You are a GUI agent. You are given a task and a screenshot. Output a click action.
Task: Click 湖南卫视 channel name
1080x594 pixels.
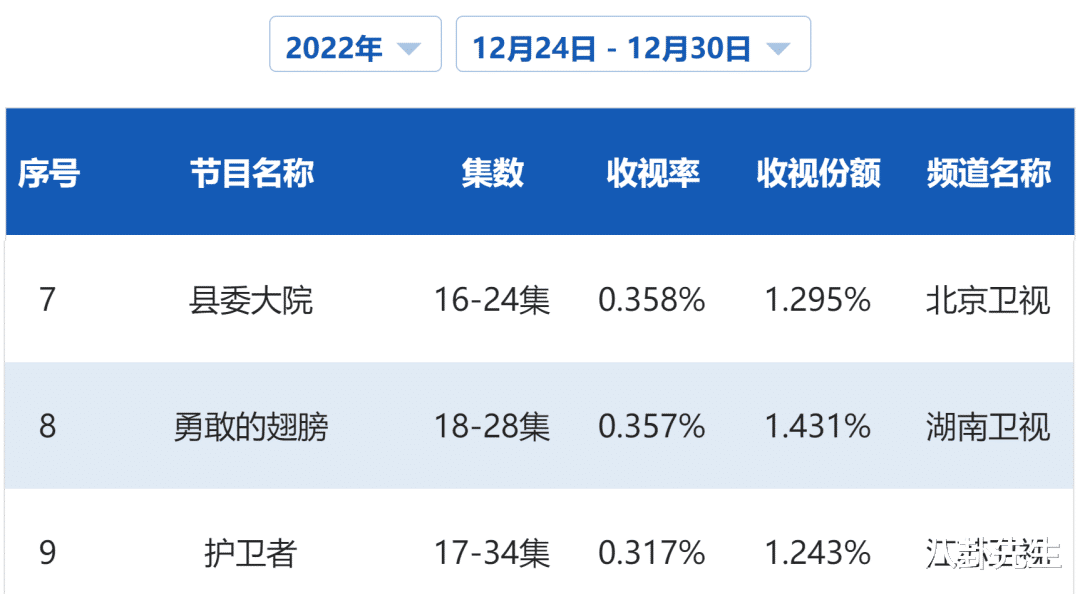pyautogui.click(x=988, y=426)
